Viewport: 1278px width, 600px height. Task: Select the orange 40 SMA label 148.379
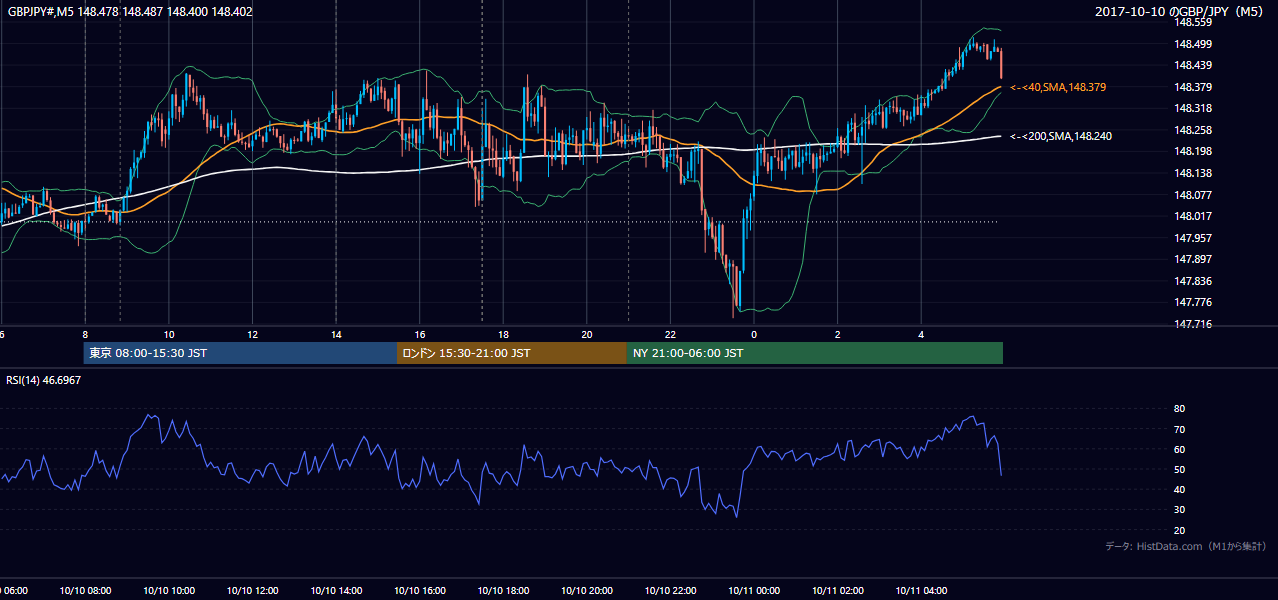point(1058,88)
